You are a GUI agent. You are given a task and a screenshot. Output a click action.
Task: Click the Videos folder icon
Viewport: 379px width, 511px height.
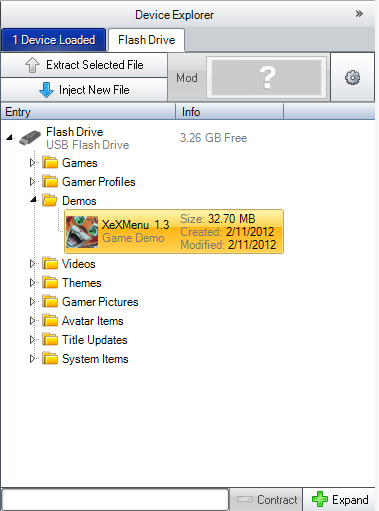click(50, 263)
